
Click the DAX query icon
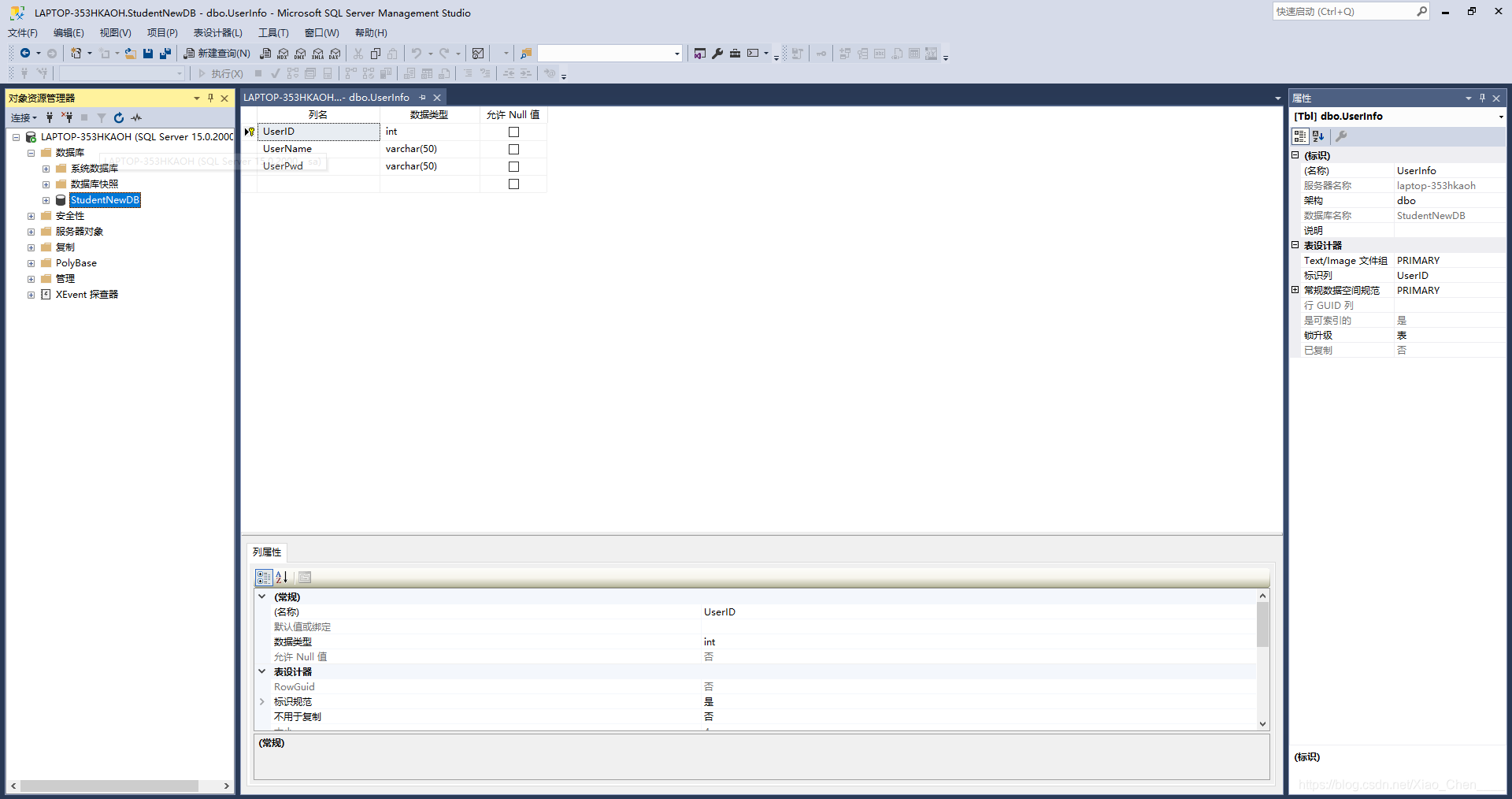(335, 54)
